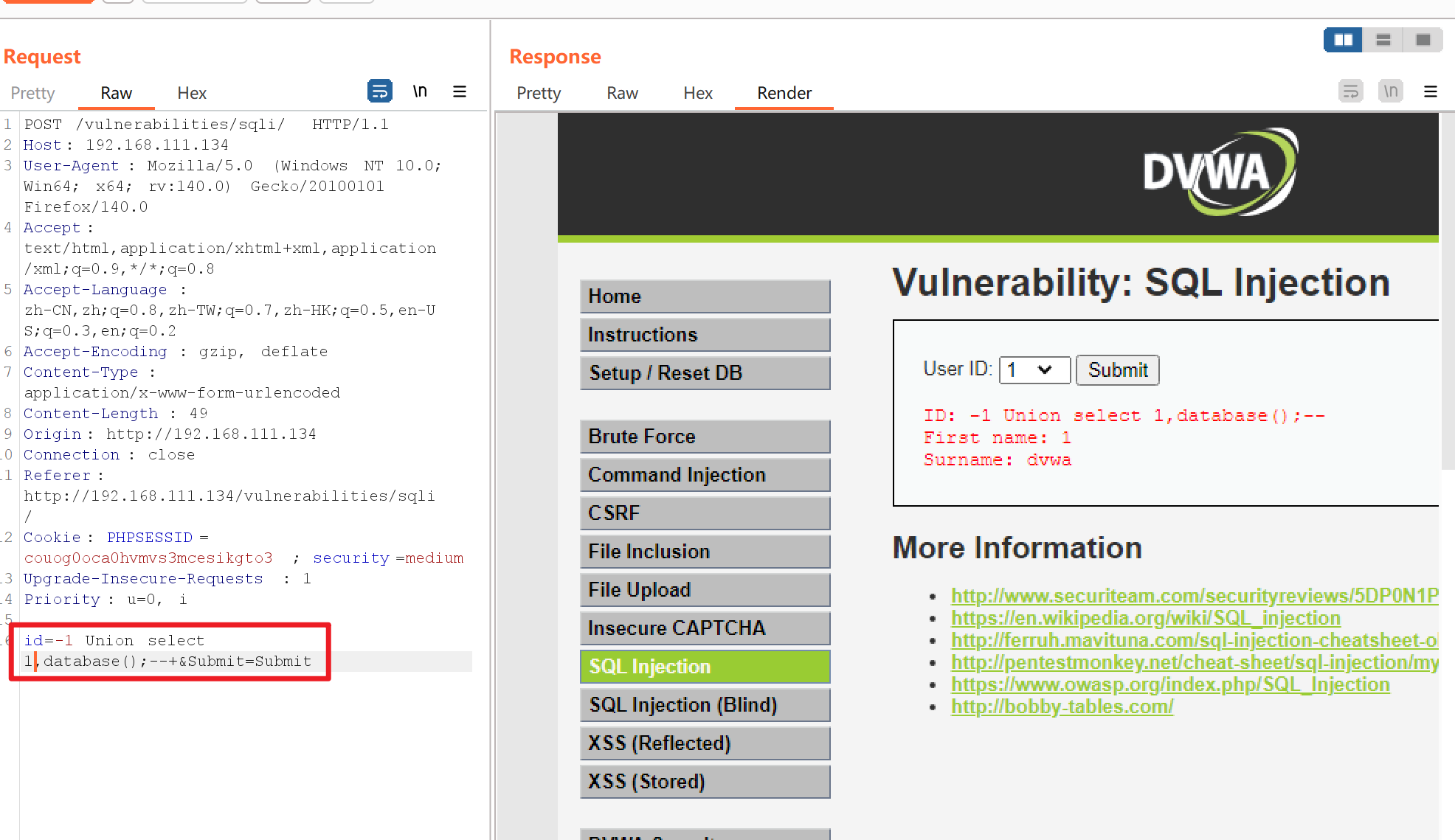Switch to combined tabbed layout icon
This screenshot has height=840, width=1455.
tap(1423, 40)
